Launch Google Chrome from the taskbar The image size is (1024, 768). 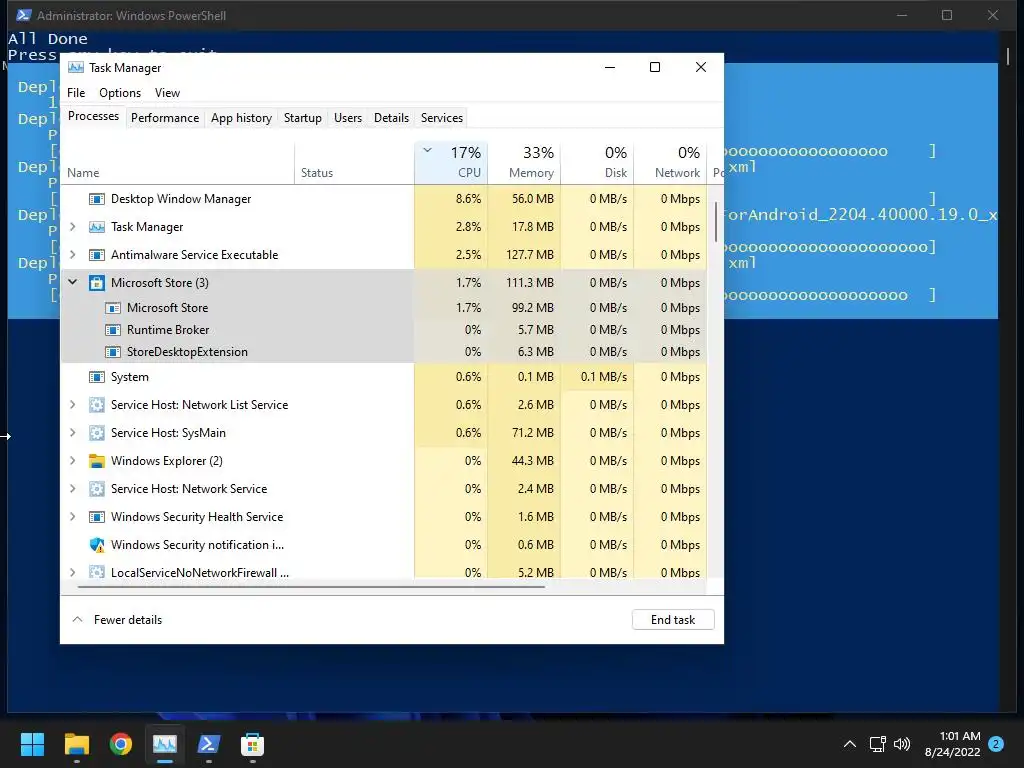[x=121, y=744]
